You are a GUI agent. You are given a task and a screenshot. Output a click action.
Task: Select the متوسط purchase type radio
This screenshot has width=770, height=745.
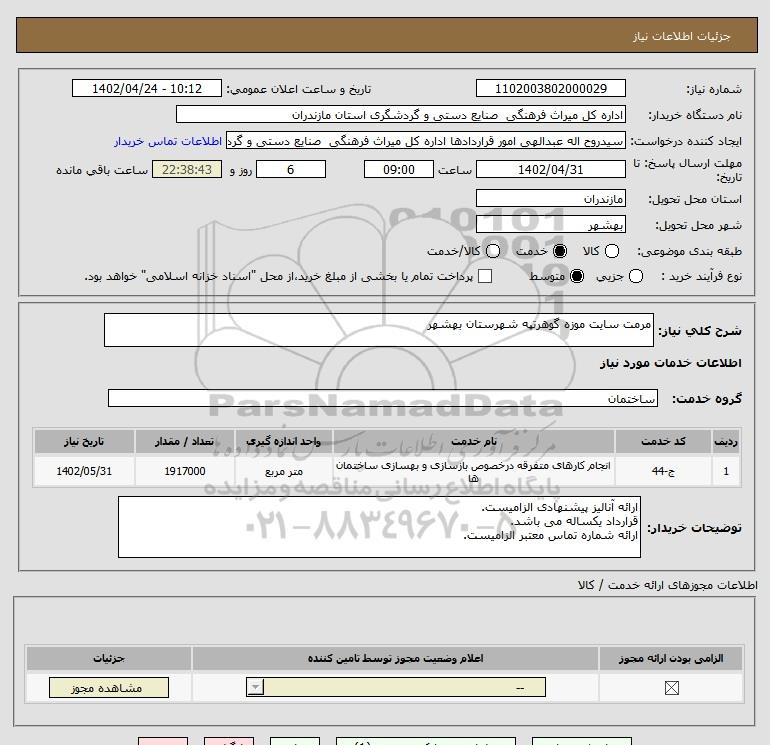click(x=577, y=276)
